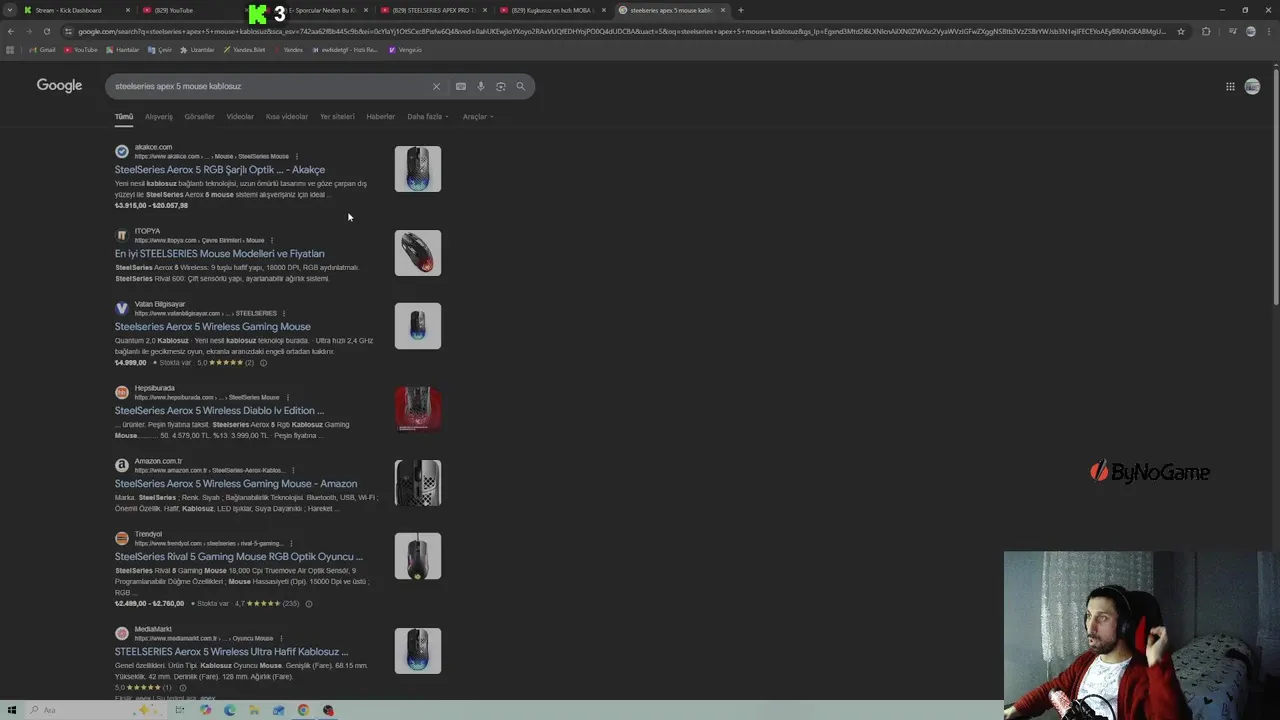
Task: Go back with the browser back arrow
Action: (11, 31)
